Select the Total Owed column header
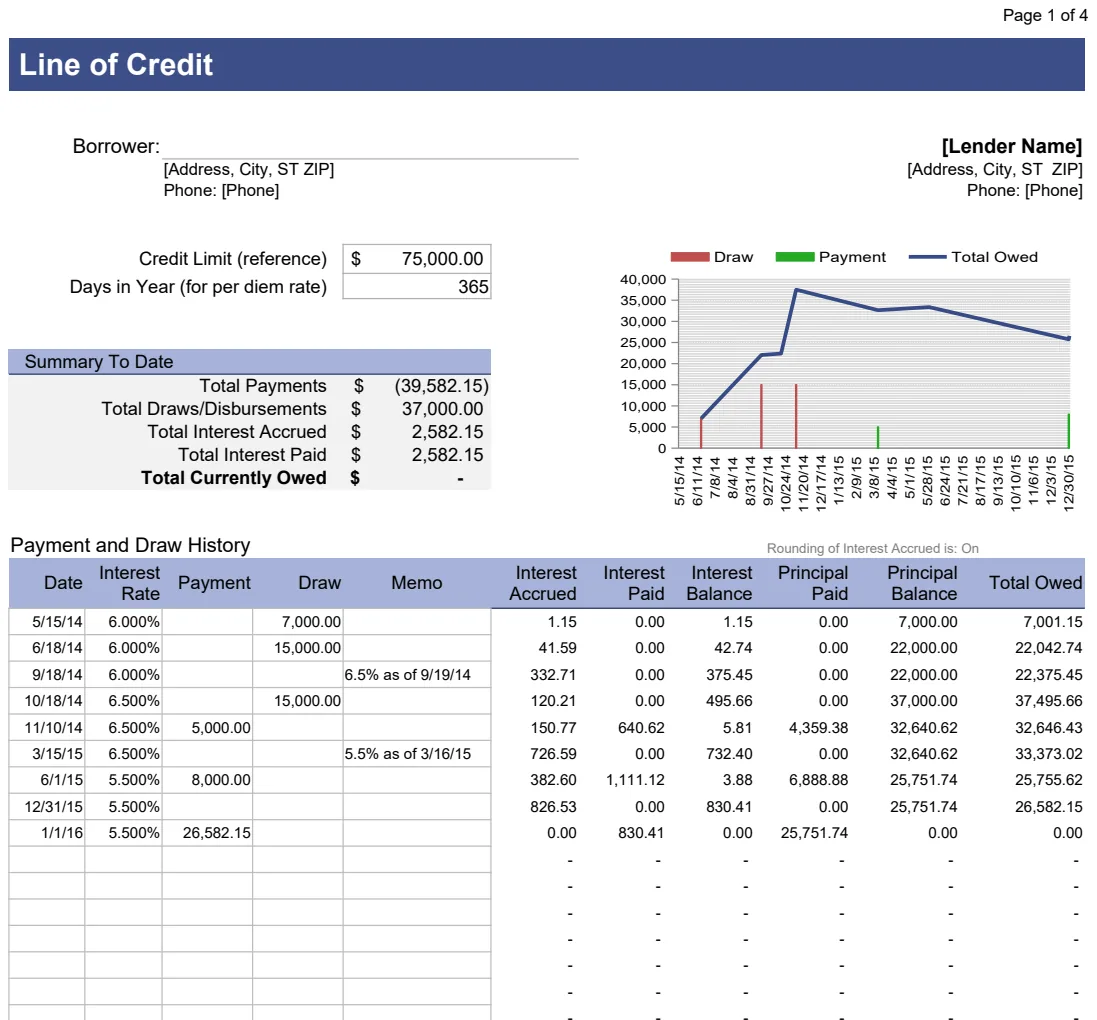 [1035, 583]
